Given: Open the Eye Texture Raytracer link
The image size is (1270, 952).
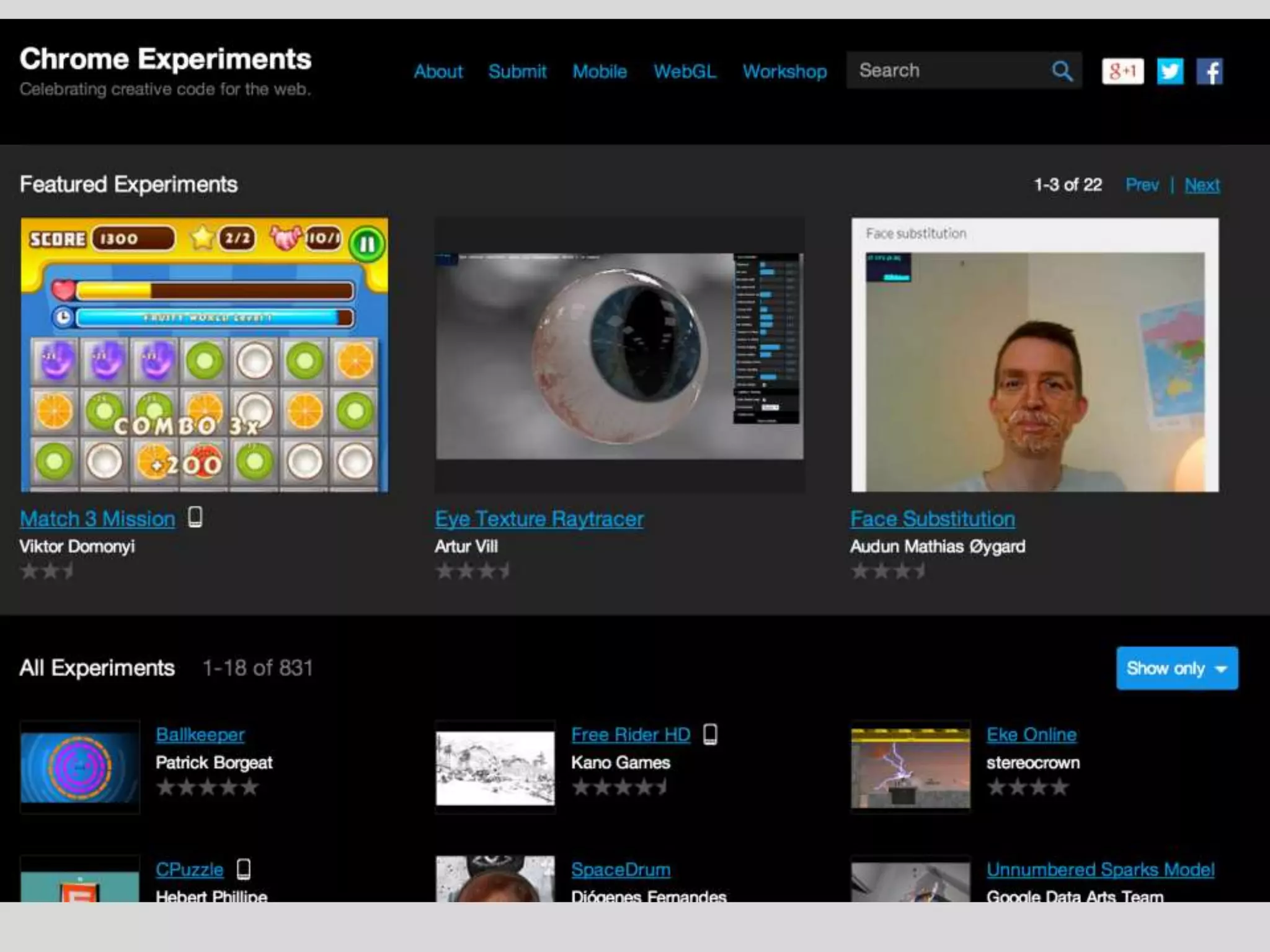Looking at the screenshot, I should (539, 519).
